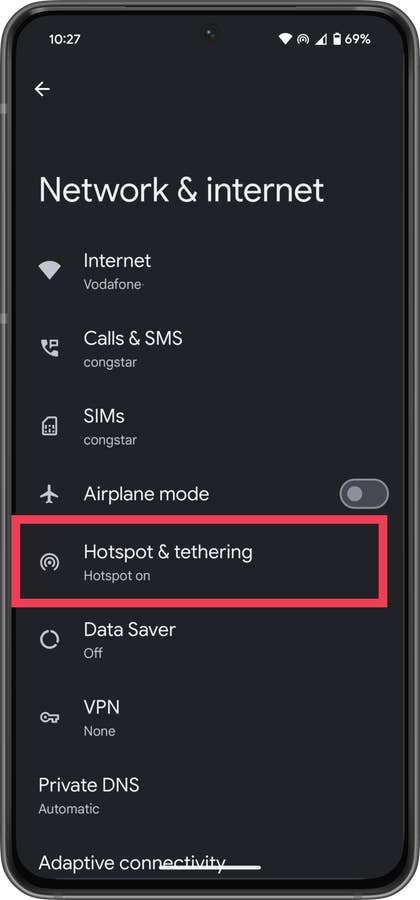Click the Data Saver circle icon
Viewport: 420px width, 900px height.
point(49,639)
